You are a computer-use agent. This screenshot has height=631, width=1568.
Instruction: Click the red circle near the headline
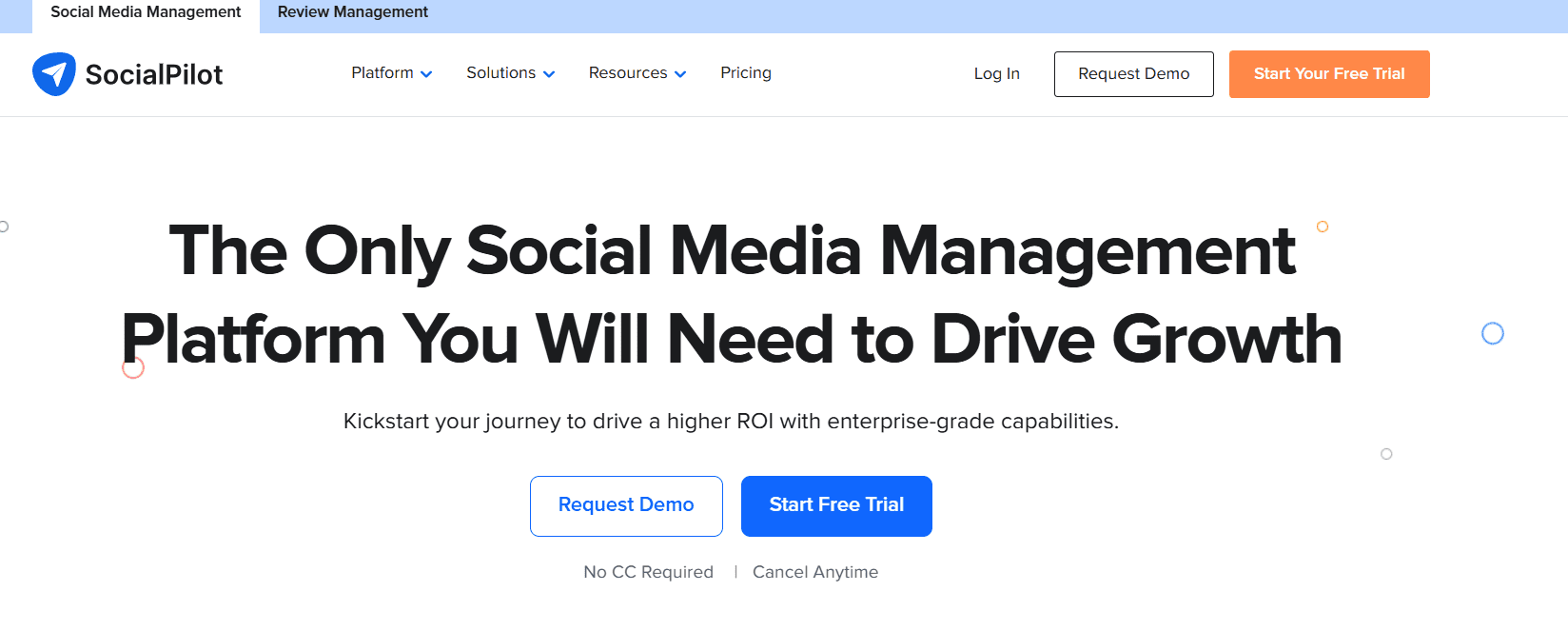(132, 366)
